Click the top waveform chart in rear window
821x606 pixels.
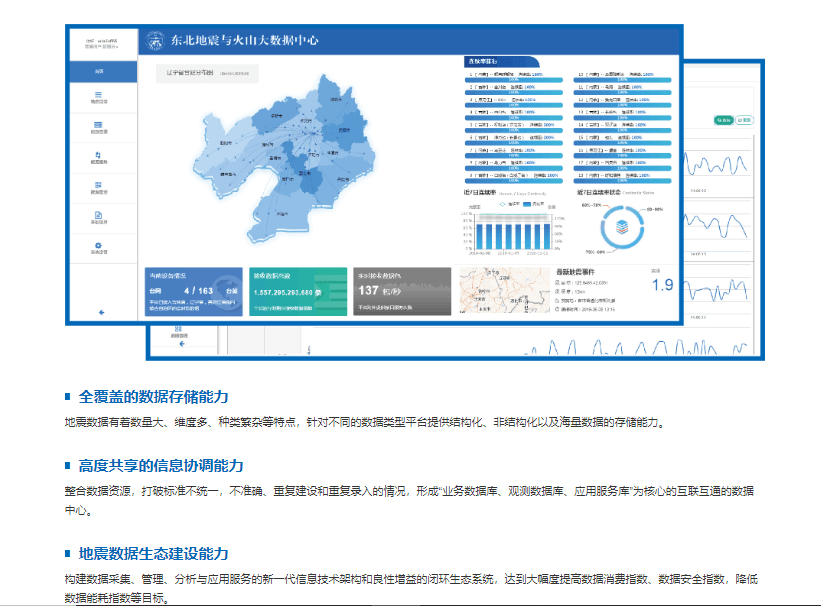pyautogui.click(x=717, y=165)
